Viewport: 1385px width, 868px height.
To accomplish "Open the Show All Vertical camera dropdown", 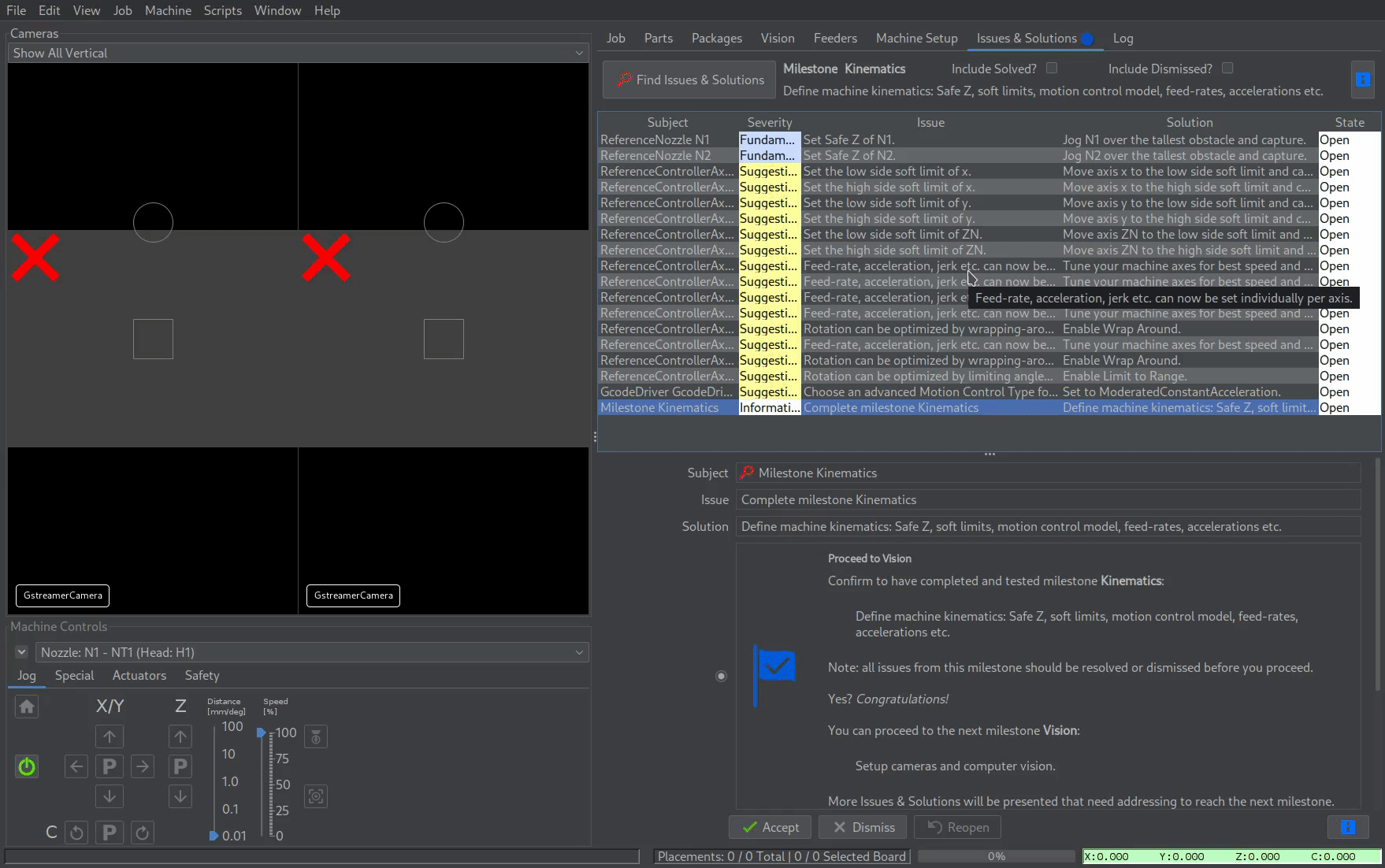I will click(x=297, y=53).
